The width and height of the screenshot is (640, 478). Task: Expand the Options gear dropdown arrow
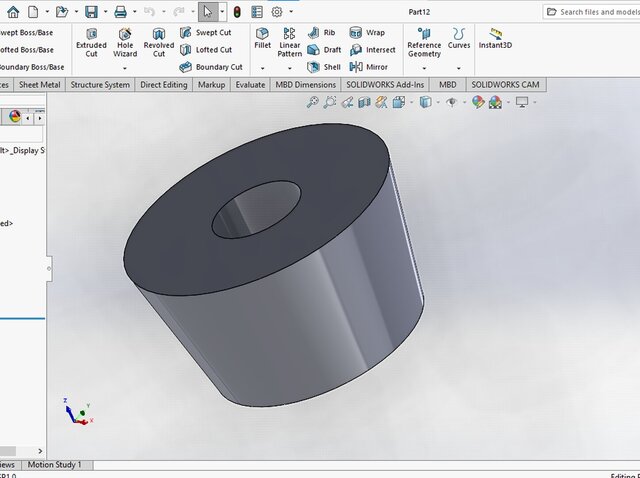tap(291, 12)
